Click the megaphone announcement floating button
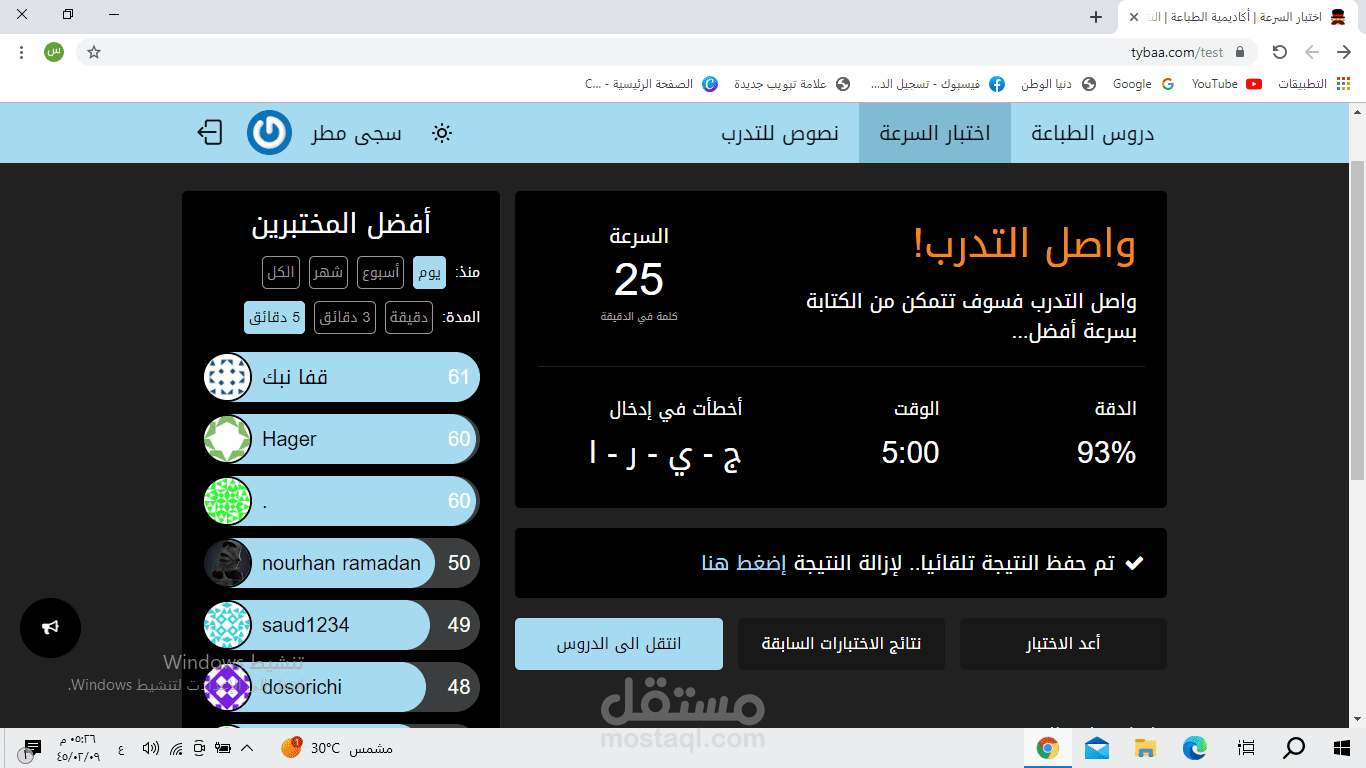Screen dimensions: 1366x768 point(50,628)
